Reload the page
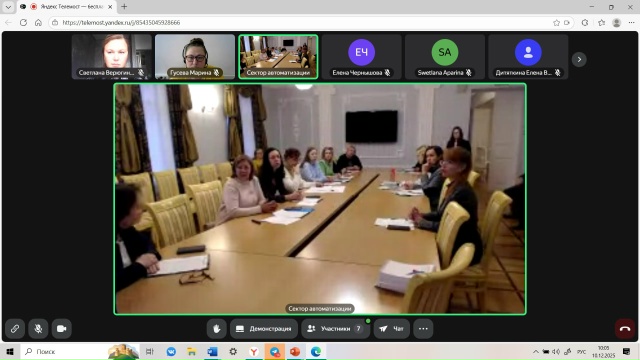The width and height of the screenshot is (640, 360). [x=23, y=22]
